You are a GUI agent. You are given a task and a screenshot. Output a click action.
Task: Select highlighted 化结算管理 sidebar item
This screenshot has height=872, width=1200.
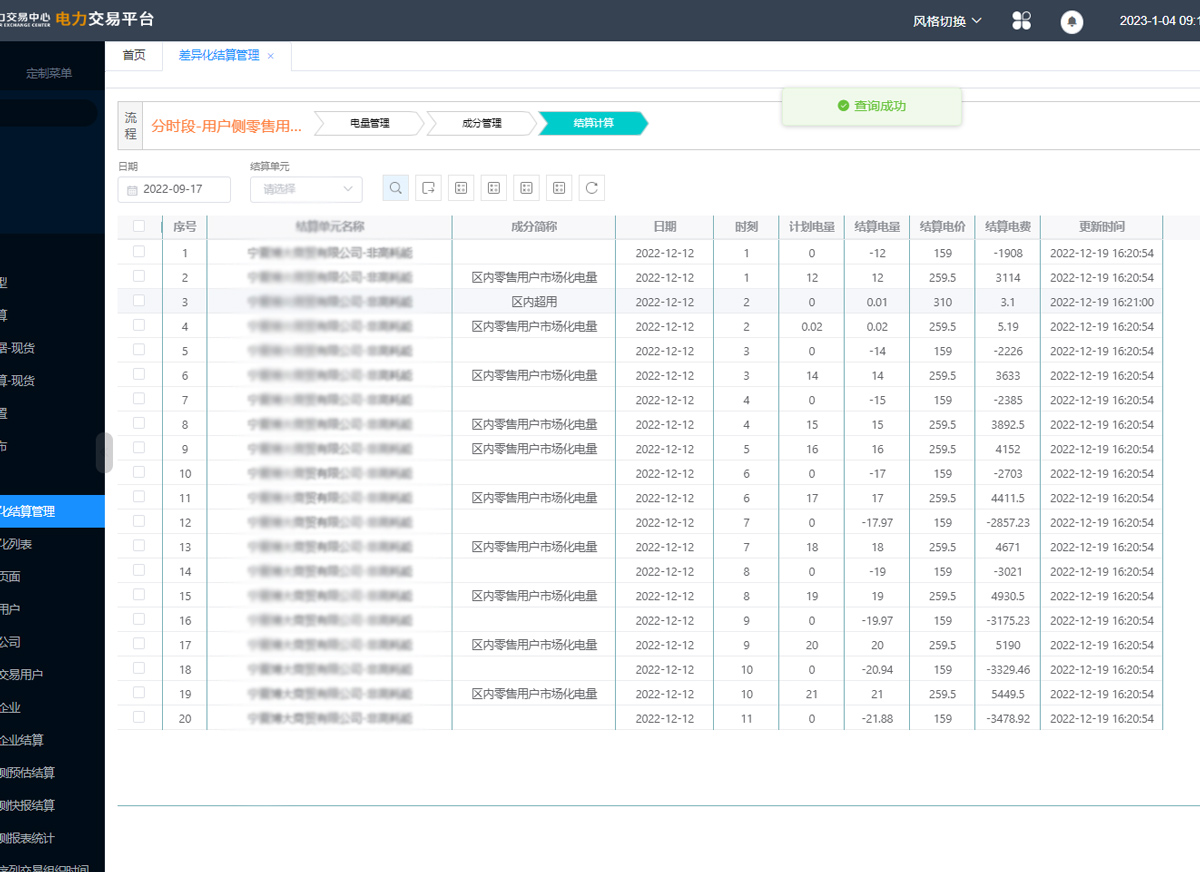click(x=52, y=511)
